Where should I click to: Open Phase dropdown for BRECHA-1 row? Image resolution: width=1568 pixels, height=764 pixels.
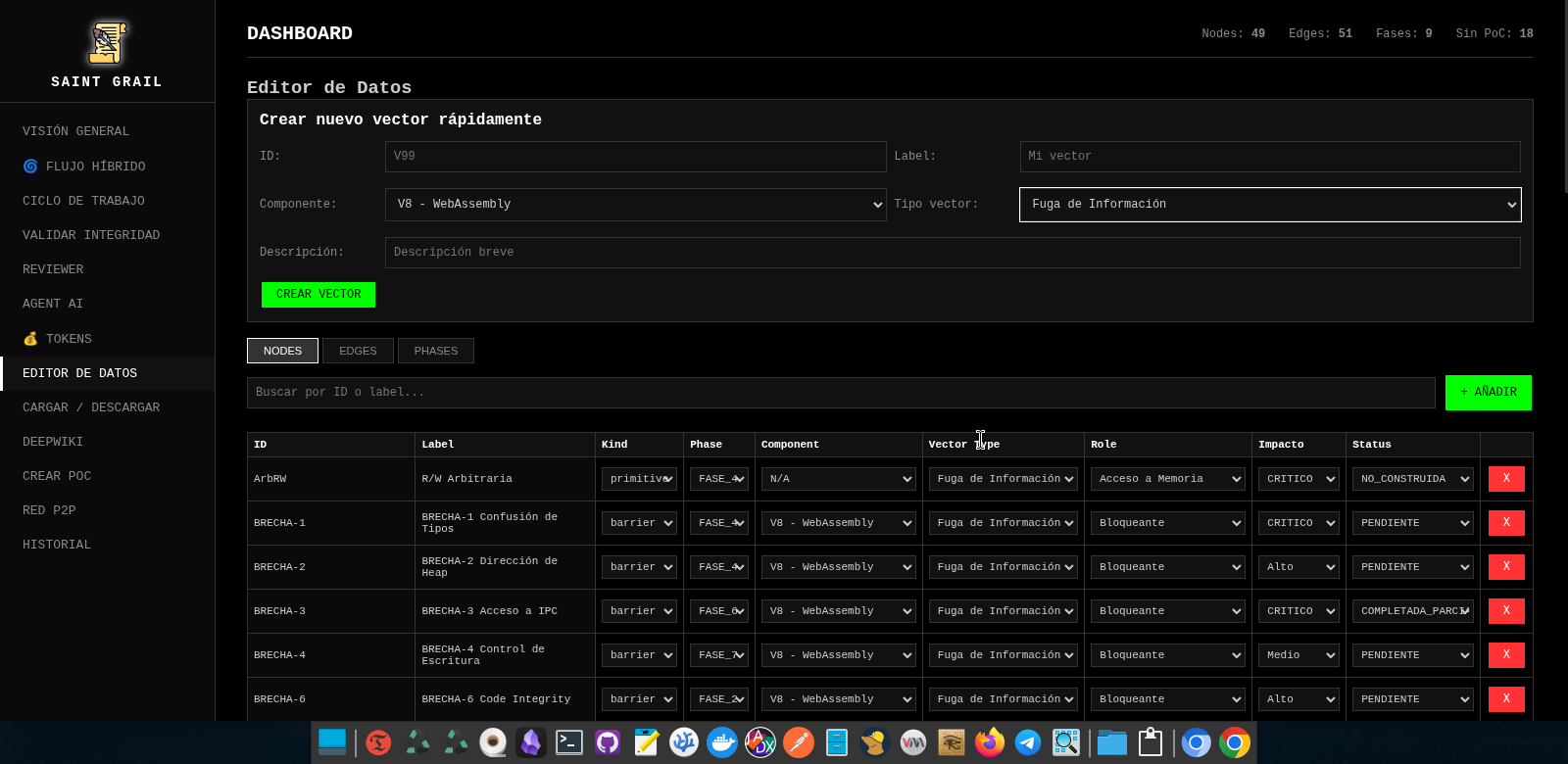(719, 523)
